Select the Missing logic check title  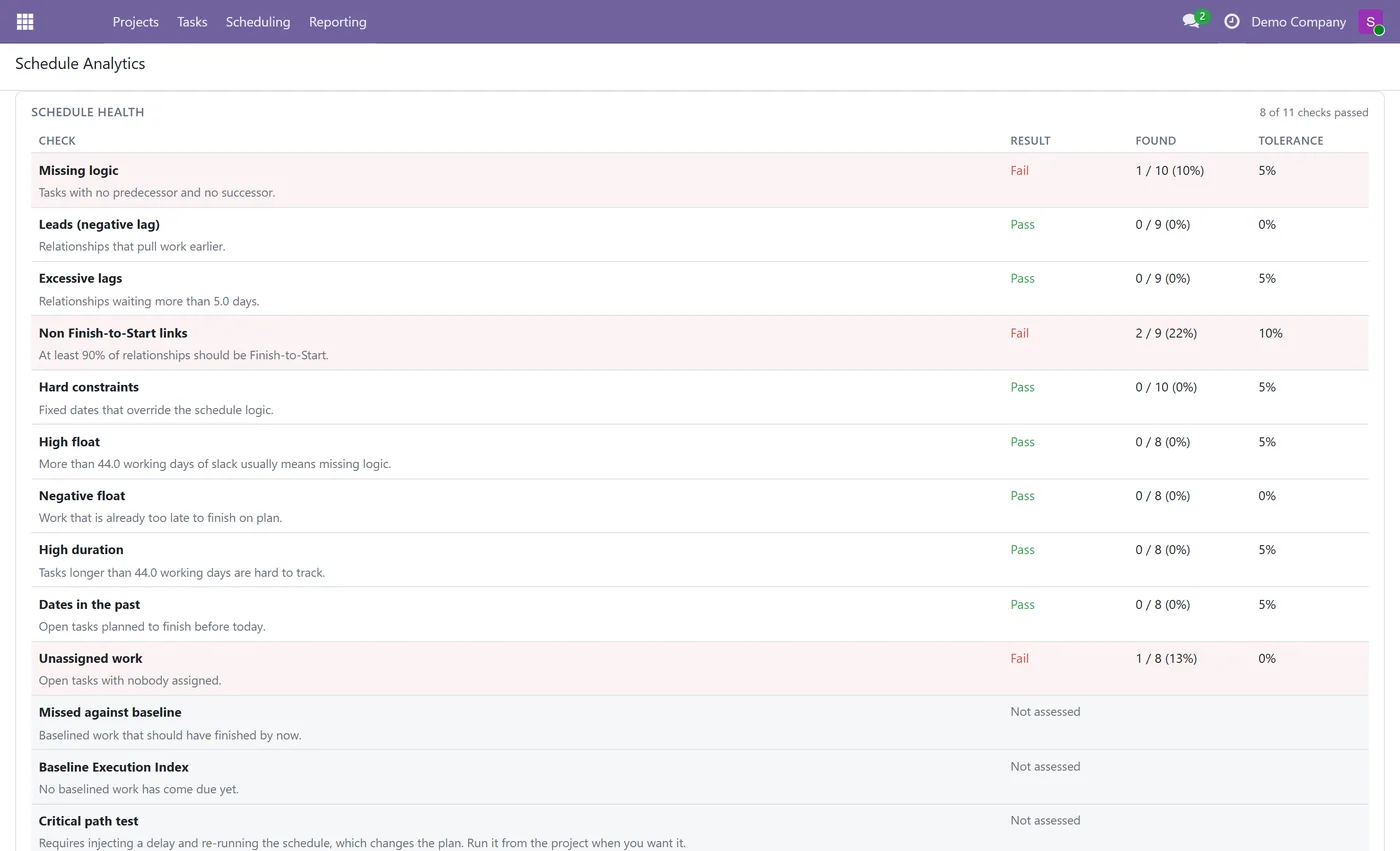[78, 171]
